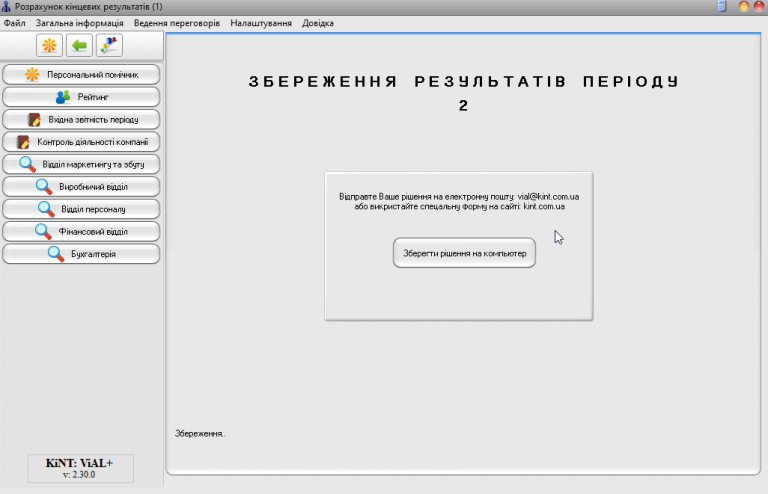Open the Налаштування menu

click(x=261, y=23)
